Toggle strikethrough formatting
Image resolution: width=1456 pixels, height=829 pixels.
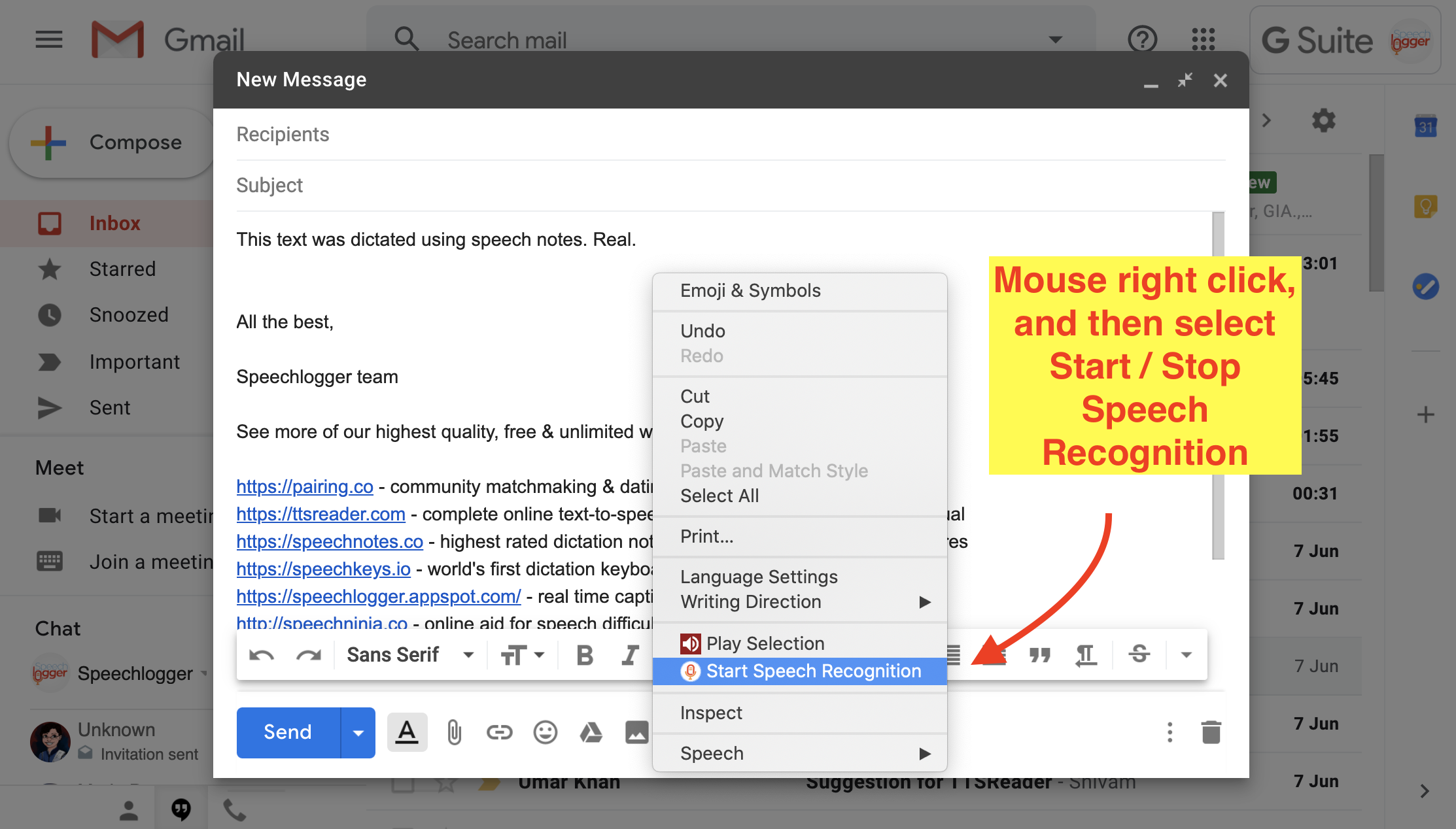1139,654
